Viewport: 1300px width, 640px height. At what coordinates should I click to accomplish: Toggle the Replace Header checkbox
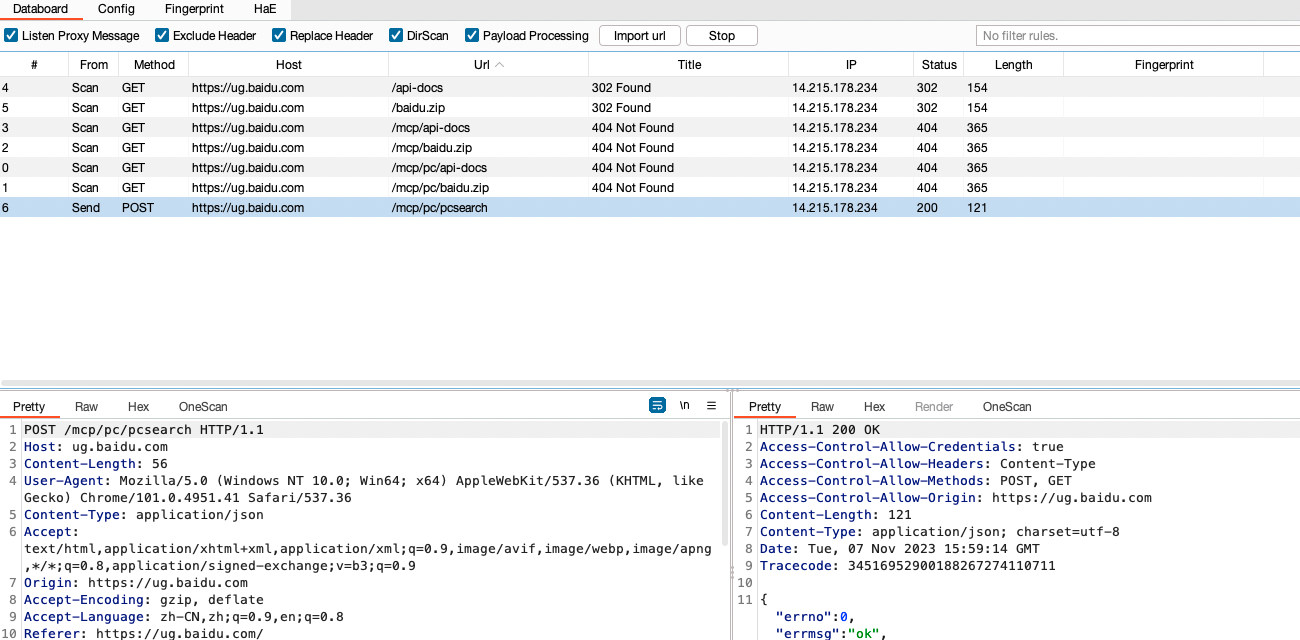pos(279,35)
